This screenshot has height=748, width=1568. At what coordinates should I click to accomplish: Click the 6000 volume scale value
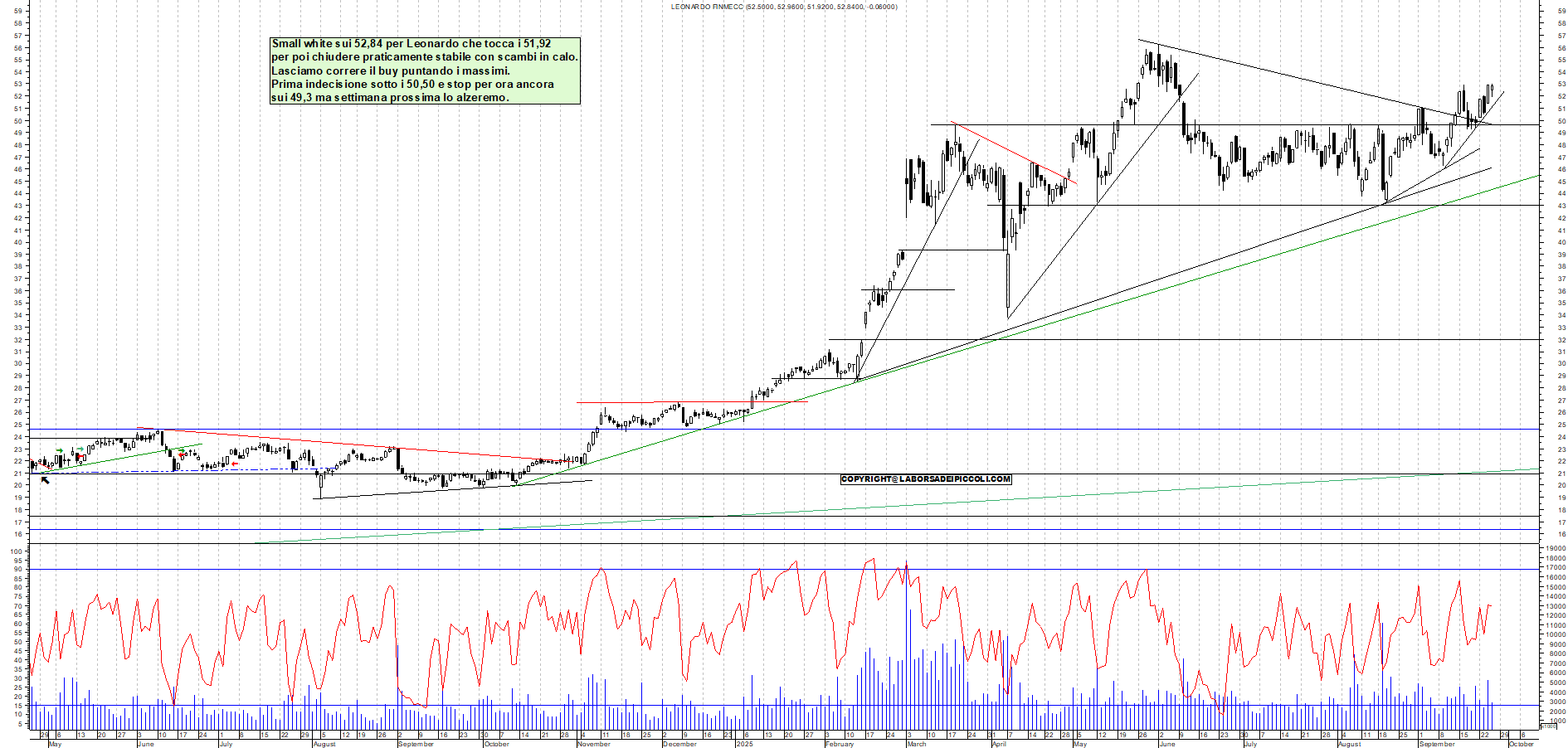click(1557, 673)
